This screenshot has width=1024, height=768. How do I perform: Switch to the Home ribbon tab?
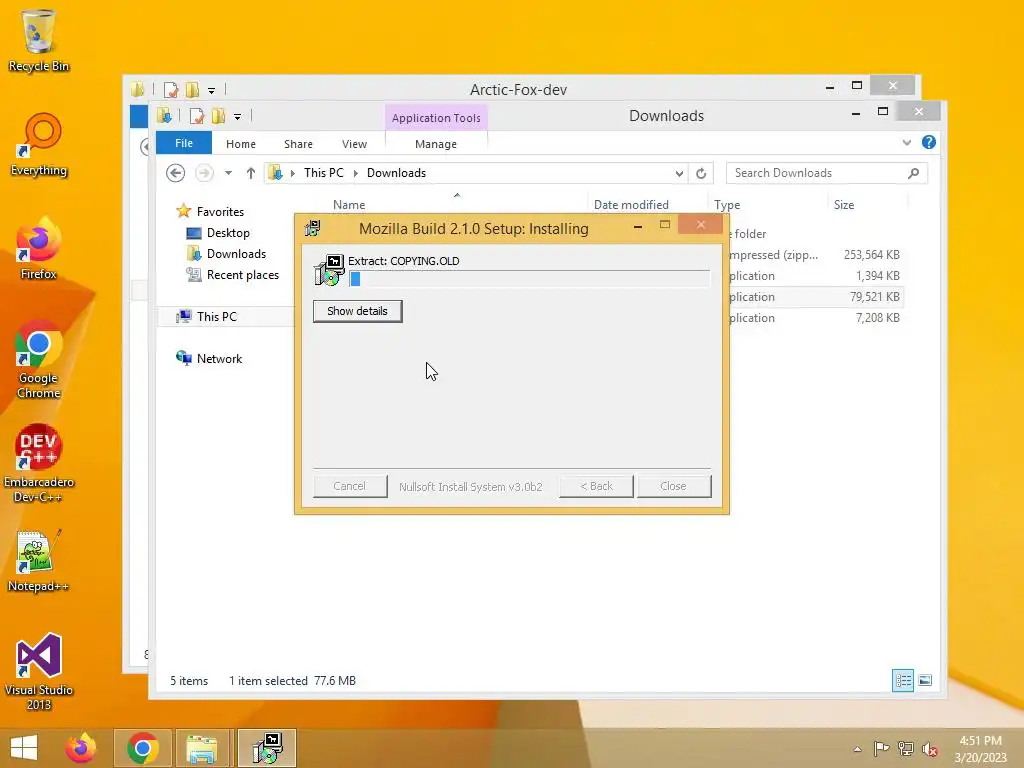click(x=240, y=144)
